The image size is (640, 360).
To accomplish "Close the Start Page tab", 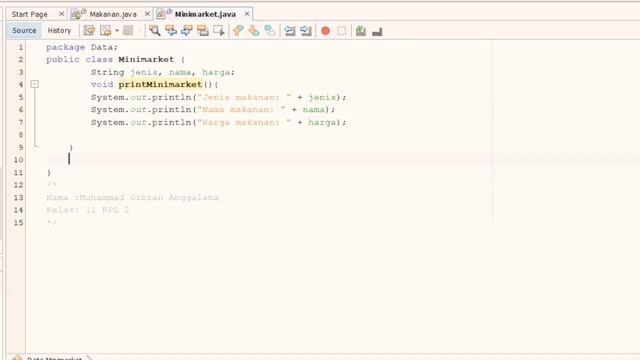I will click(61, 14).
